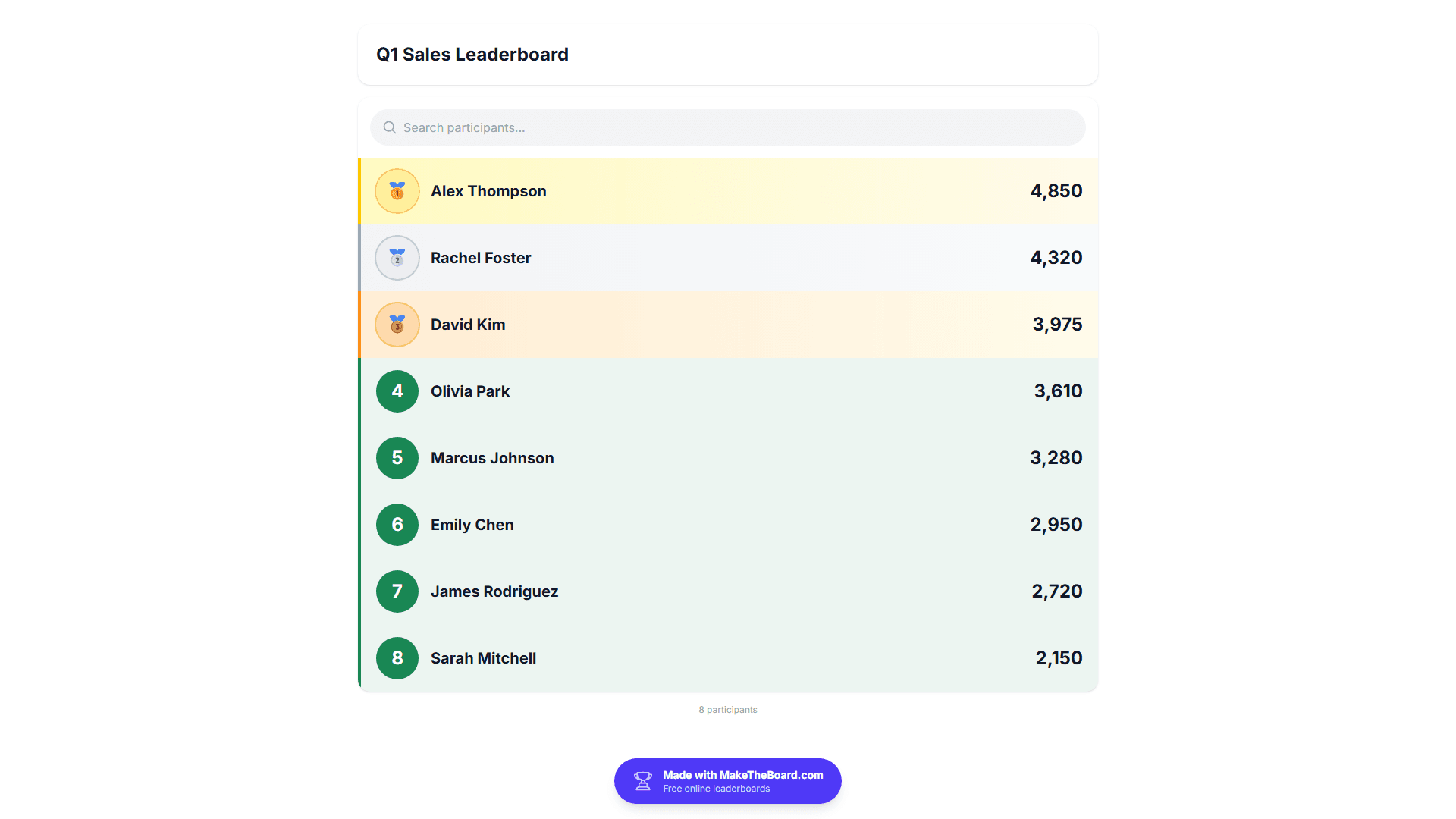
Task: Click the silver medal icon for Rachel Foster
Action: pos(397,258)
